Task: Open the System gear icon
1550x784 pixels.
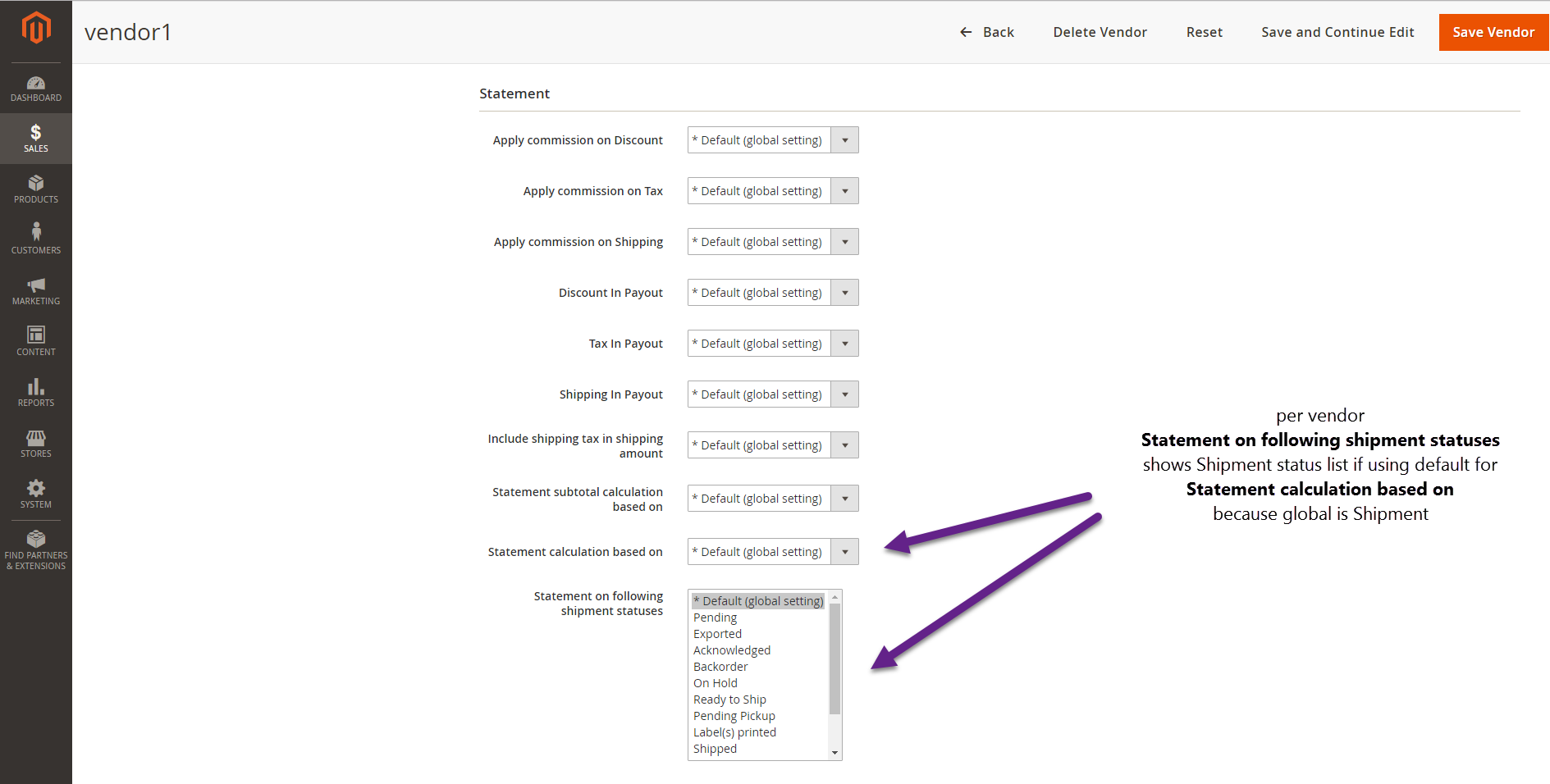Action: click(x=36, y=488)
